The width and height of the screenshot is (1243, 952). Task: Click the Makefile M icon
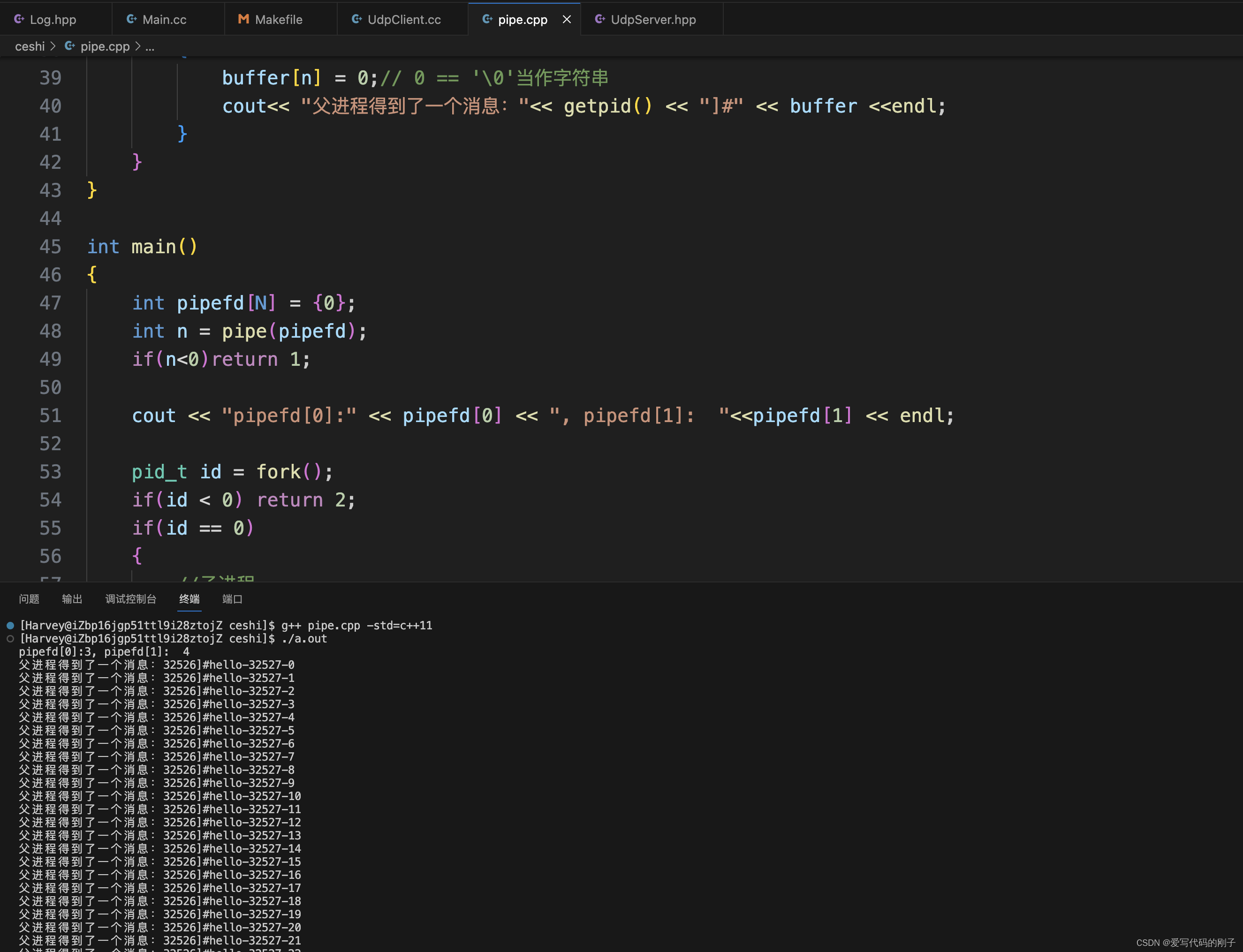pos(244,19)
